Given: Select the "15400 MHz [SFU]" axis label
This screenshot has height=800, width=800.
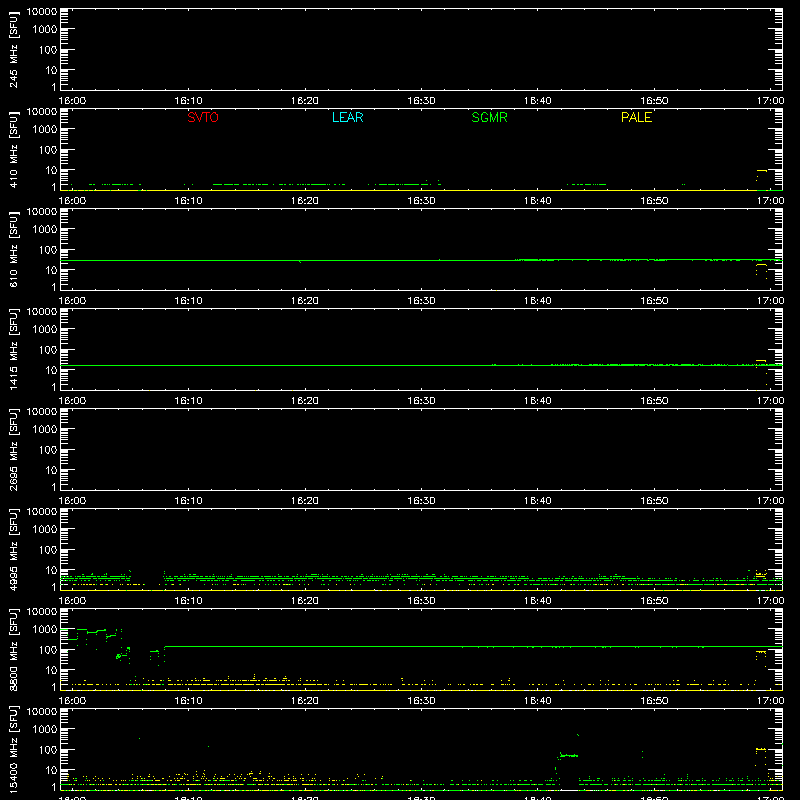Looking at the screenshot, I should tap(13, 749).
